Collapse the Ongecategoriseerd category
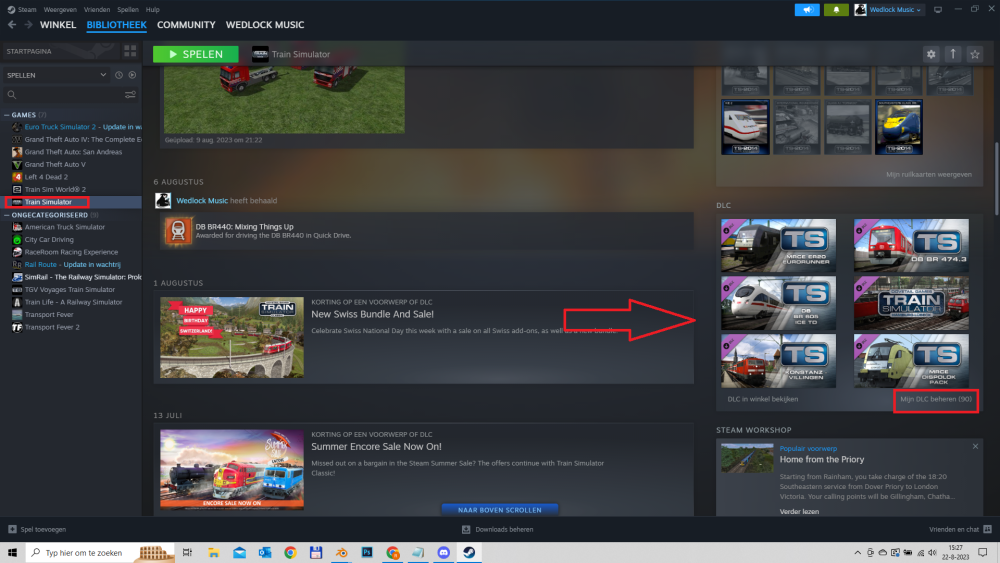Viewport: 1000px width, 563px height. [x=6, y=215]
